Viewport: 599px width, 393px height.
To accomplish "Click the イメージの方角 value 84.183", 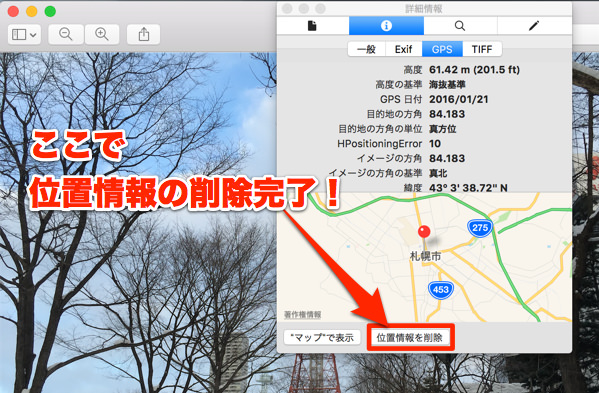I will click(x=447, y=158).
